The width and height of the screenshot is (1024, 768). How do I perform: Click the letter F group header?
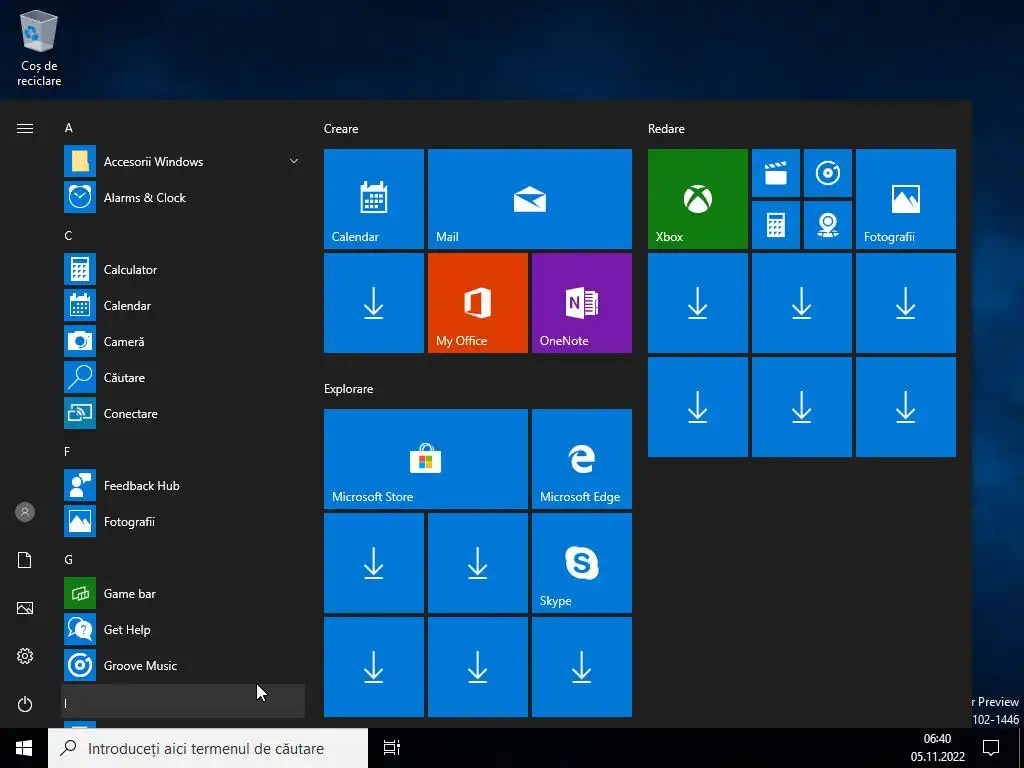[67, 452]
